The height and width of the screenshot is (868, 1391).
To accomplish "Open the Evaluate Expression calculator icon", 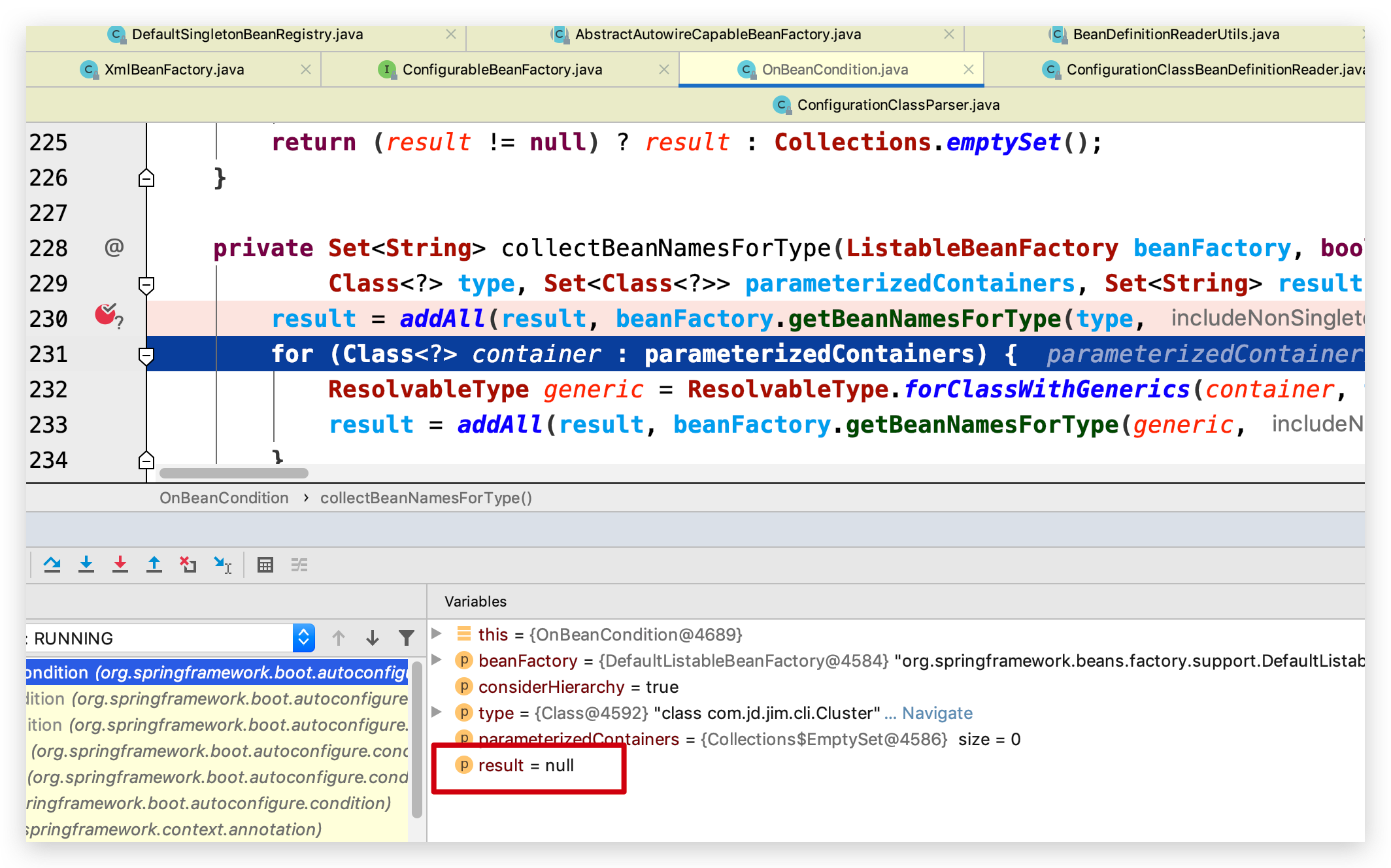I will [x=265, y=564].
